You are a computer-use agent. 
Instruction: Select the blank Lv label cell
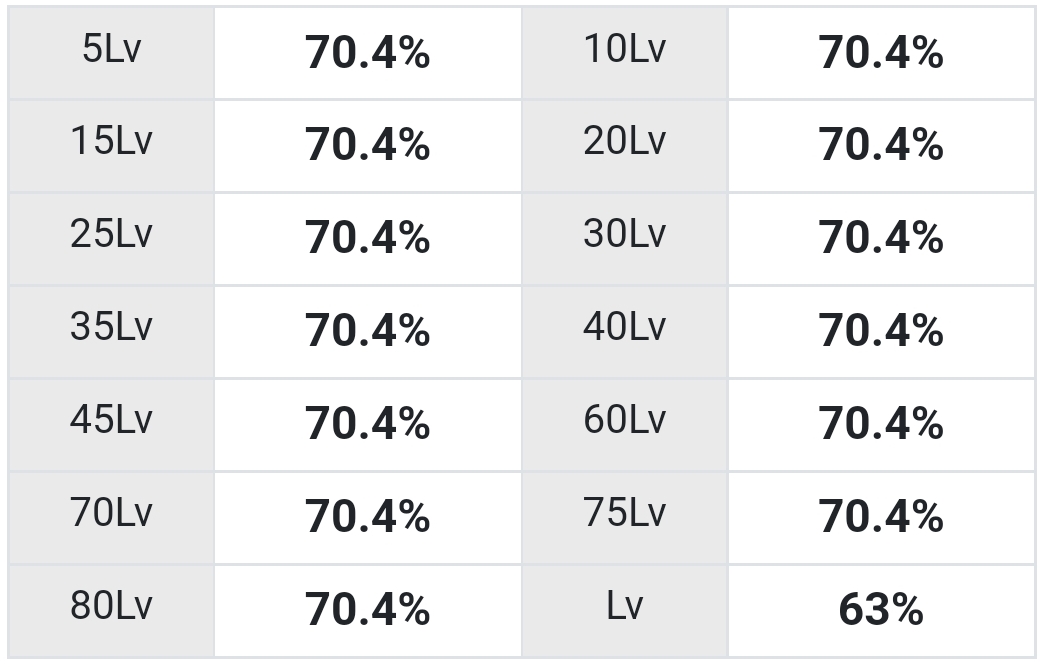625,611
